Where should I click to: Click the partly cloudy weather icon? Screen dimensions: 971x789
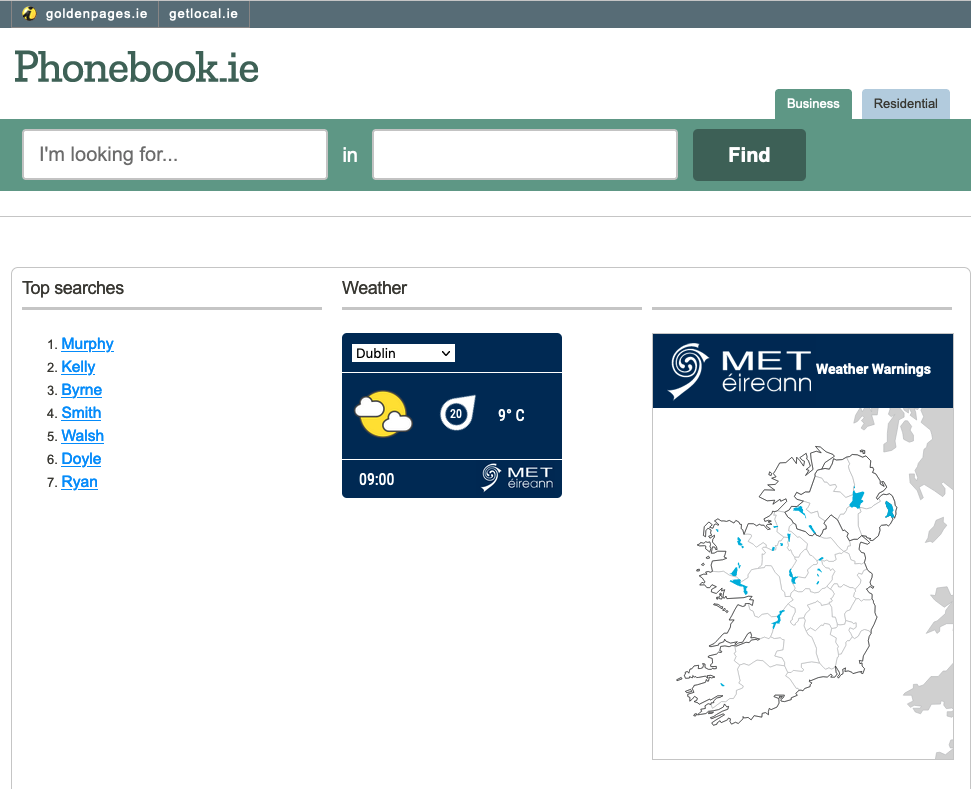coord(384,414)
